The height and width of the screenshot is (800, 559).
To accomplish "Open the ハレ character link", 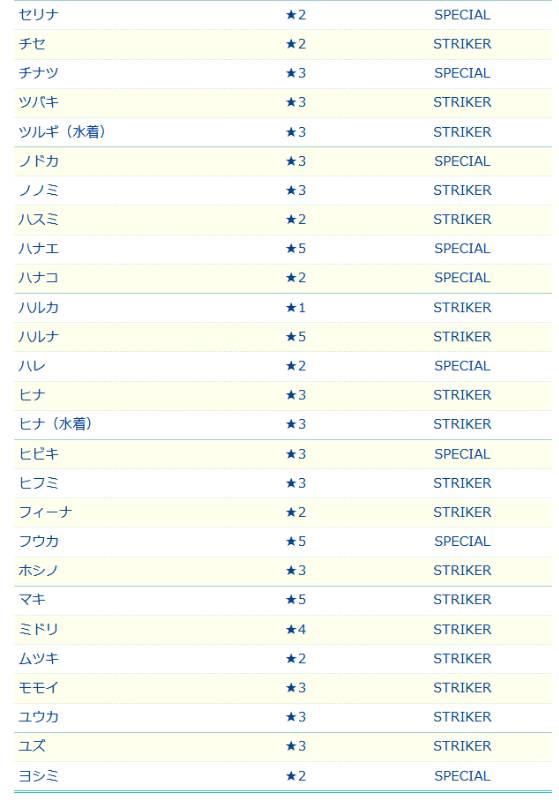I will [x=32, y=366].
